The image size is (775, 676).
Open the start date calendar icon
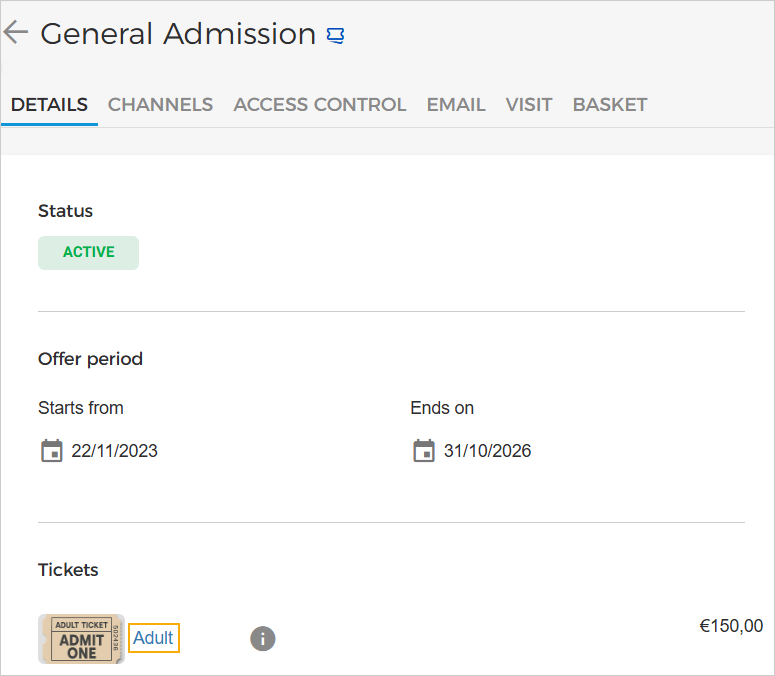point(51,451)
